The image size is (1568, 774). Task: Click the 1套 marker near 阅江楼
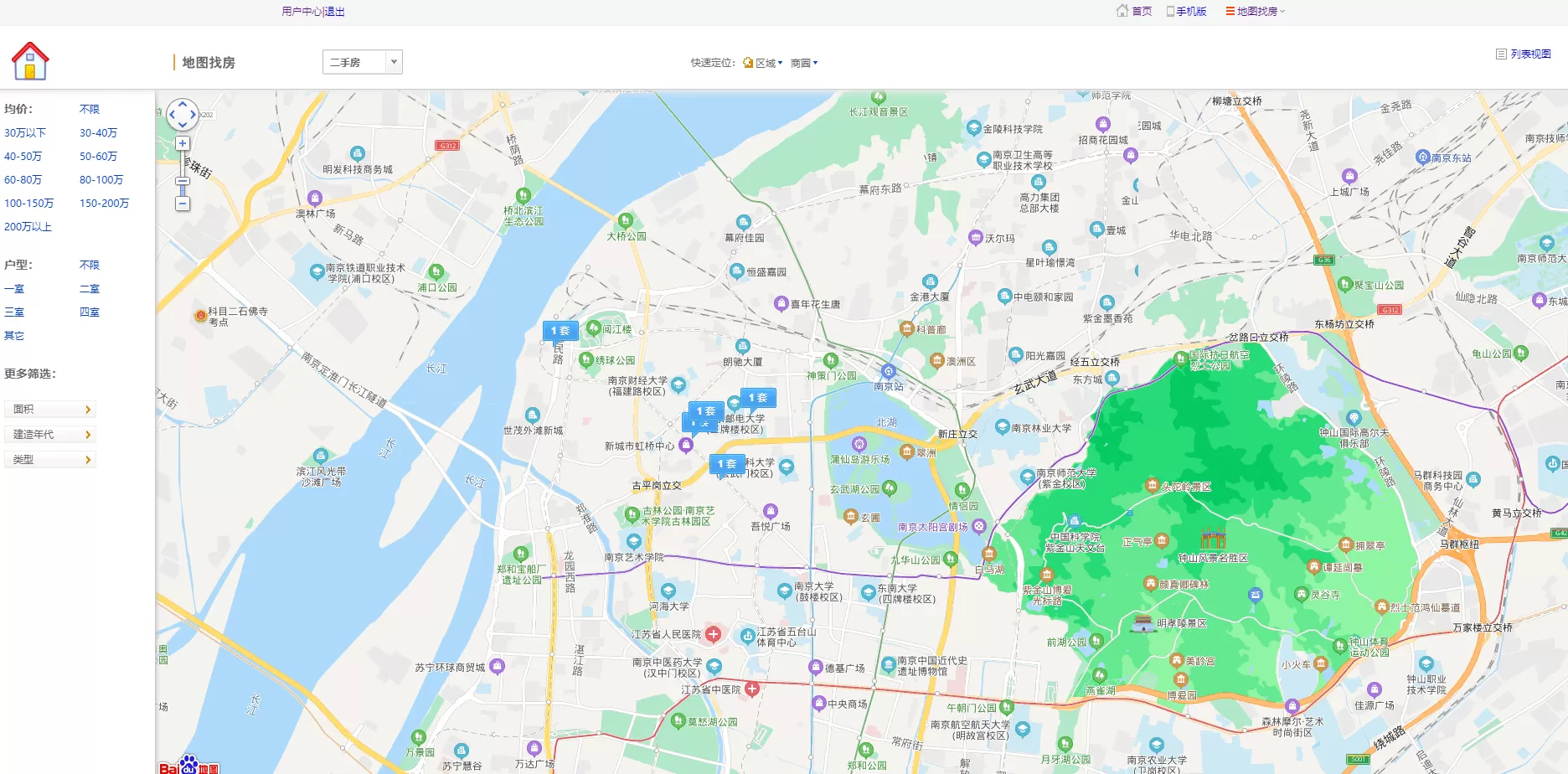point(560,331)
